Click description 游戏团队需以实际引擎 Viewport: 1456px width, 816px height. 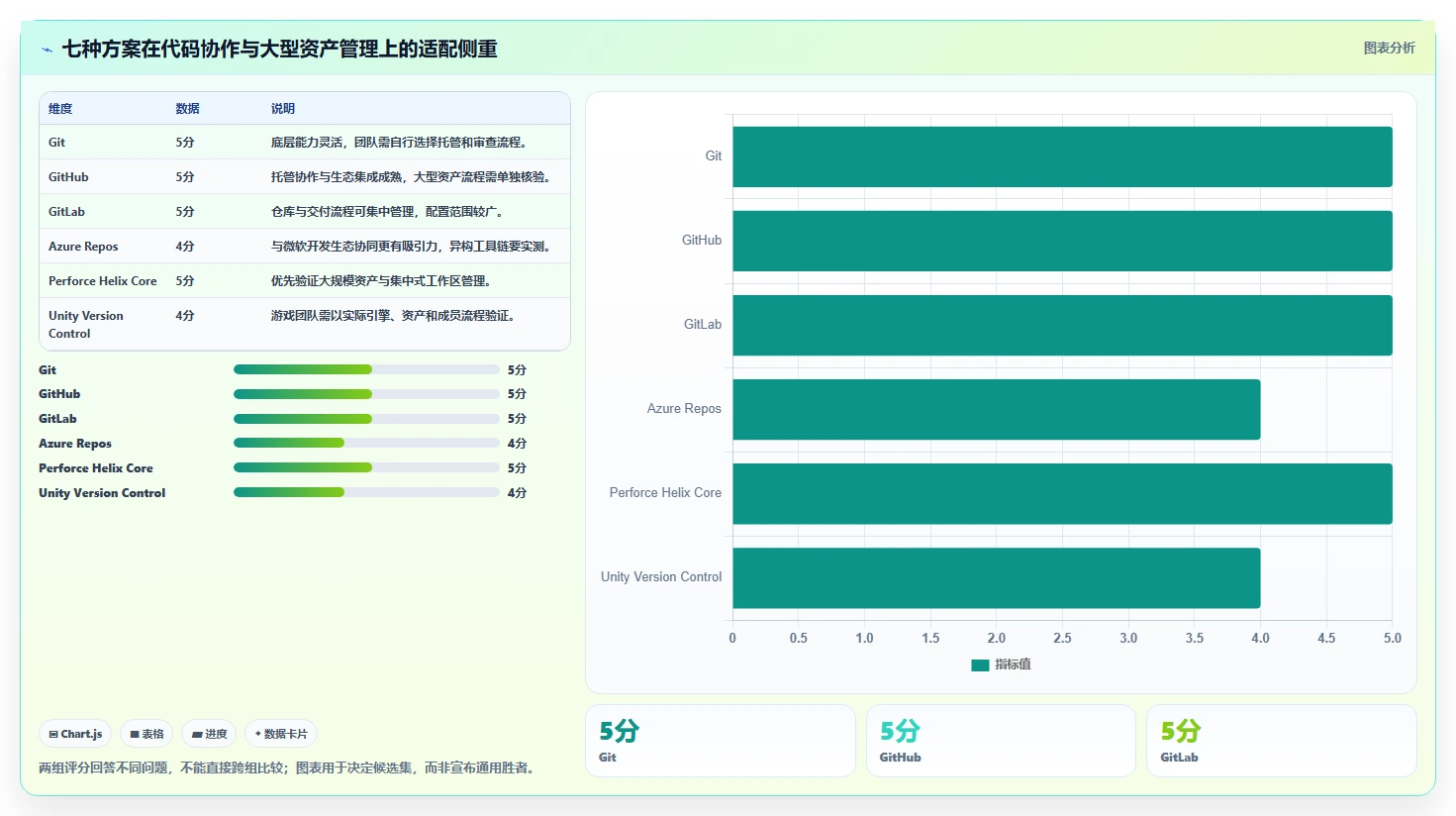[393, 316]
